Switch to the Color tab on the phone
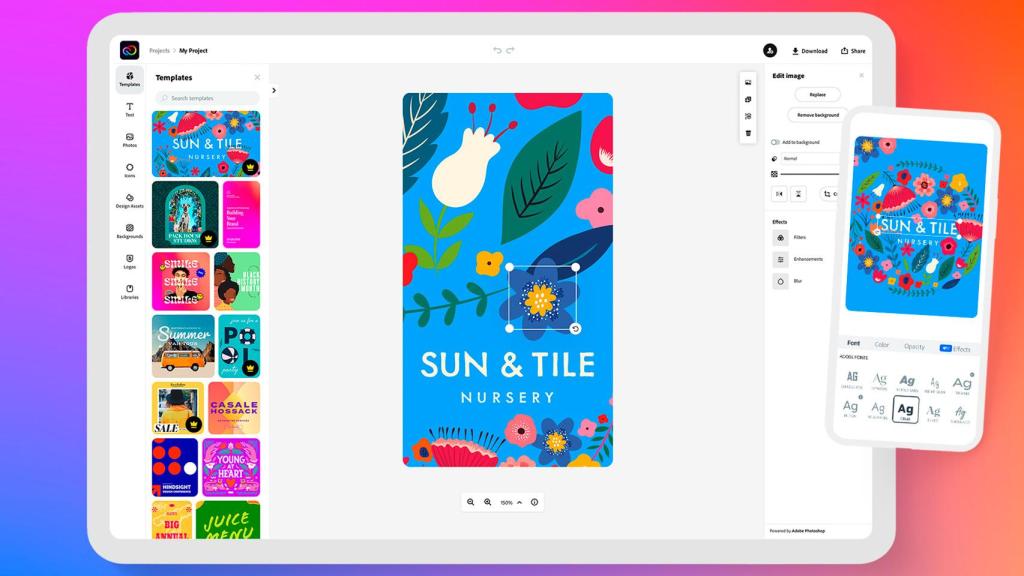 point(882,344)
